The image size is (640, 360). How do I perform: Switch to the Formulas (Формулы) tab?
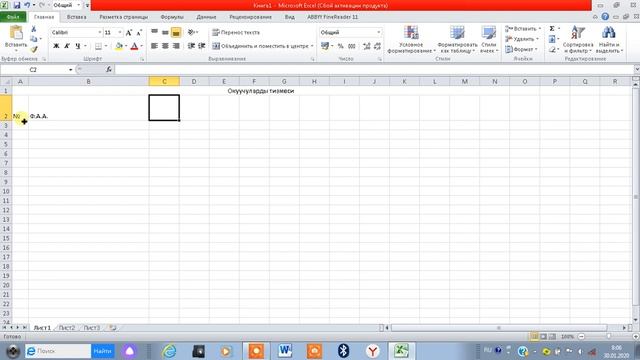(x=172, y=17)
